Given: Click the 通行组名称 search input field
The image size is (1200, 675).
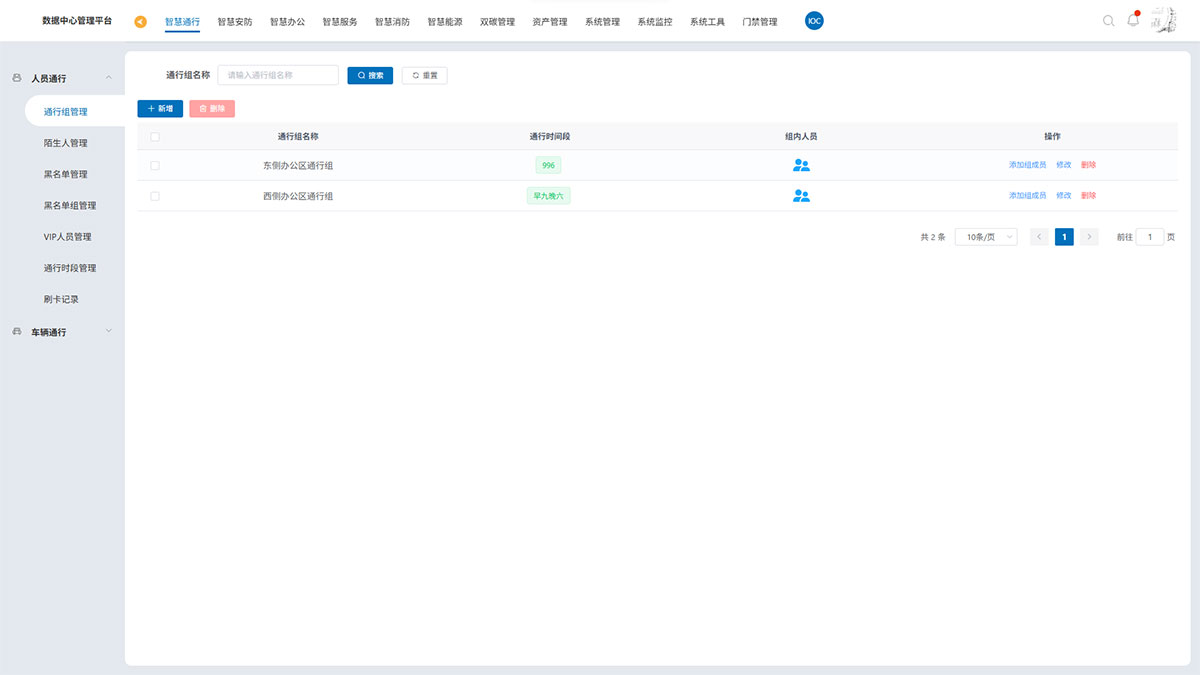Looking at the screenshot, I should tap(278, 75).
